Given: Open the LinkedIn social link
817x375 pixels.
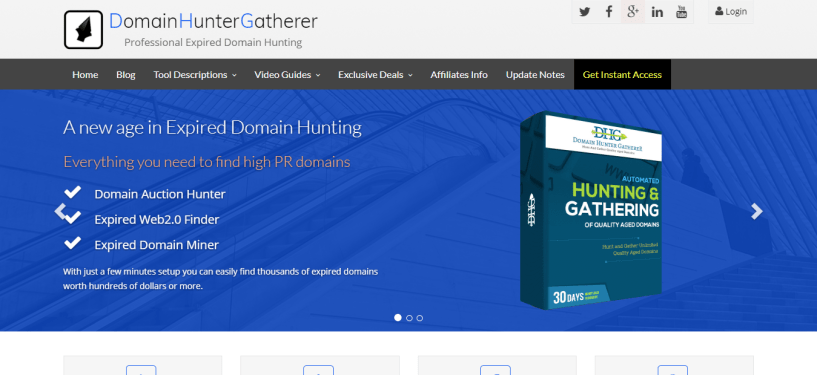Looking at the screenshot, I should click(x=657, y=12).
